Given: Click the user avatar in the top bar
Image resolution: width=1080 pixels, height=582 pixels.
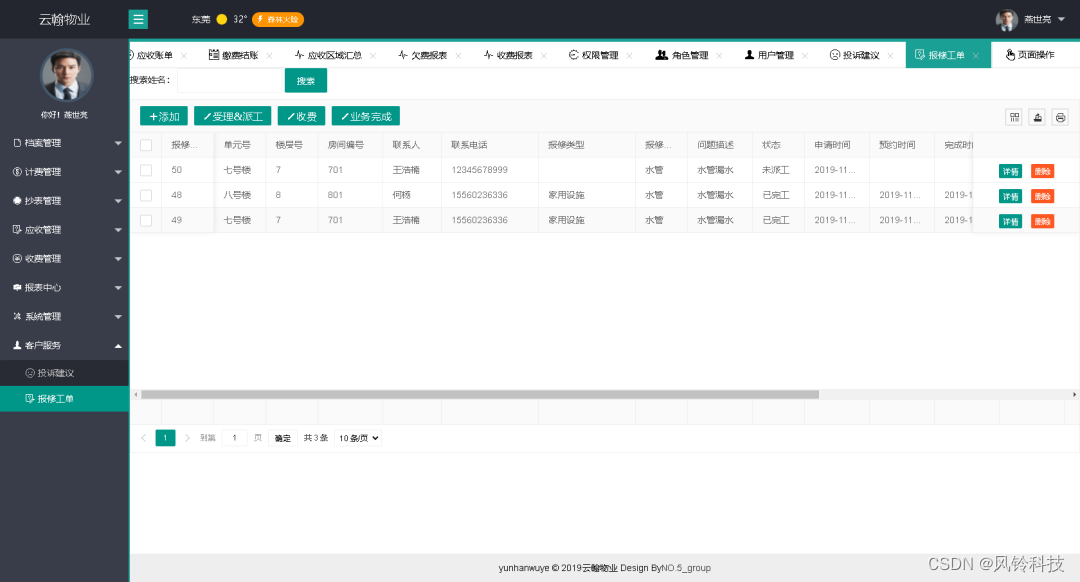Looking at the screenshot, I should coord(1006,20).
